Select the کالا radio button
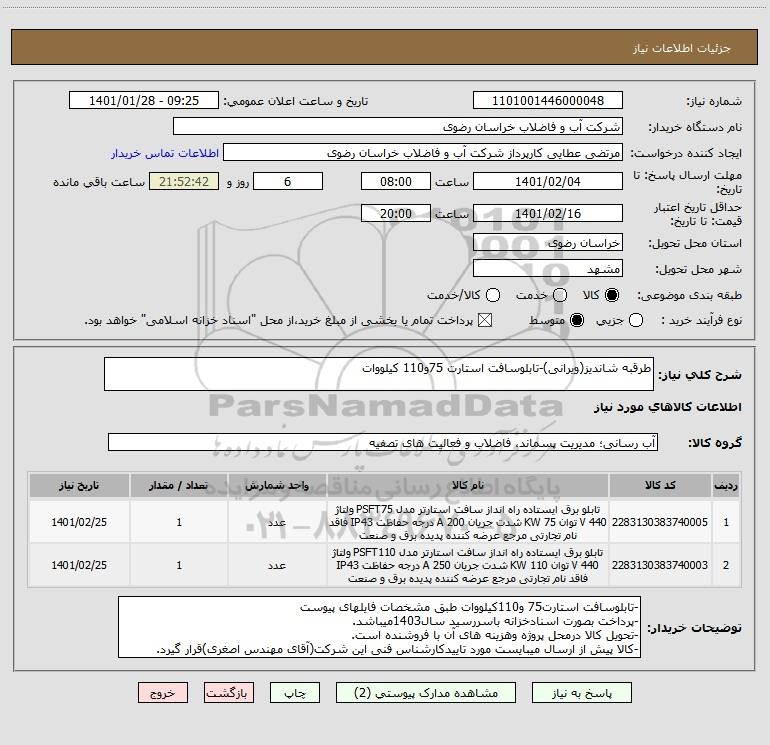This screenshot has width=770, height=745. click(612, 295)
